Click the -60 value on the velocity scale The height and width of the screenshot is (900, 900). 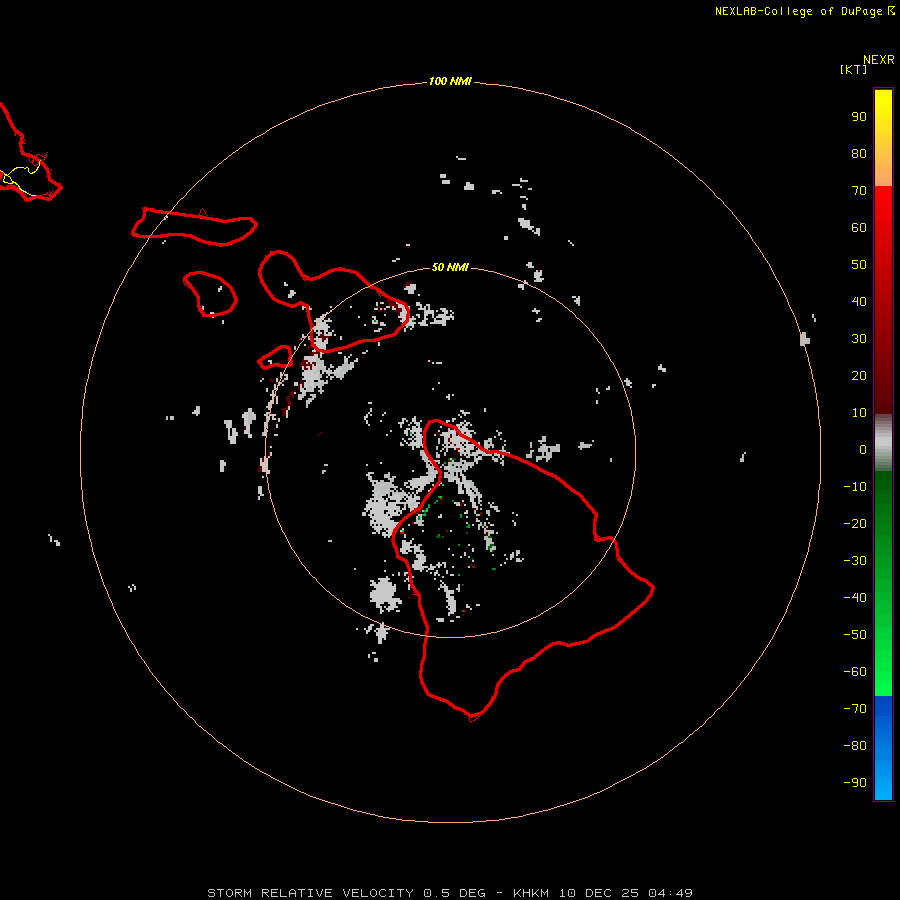(x=855, y=672)
